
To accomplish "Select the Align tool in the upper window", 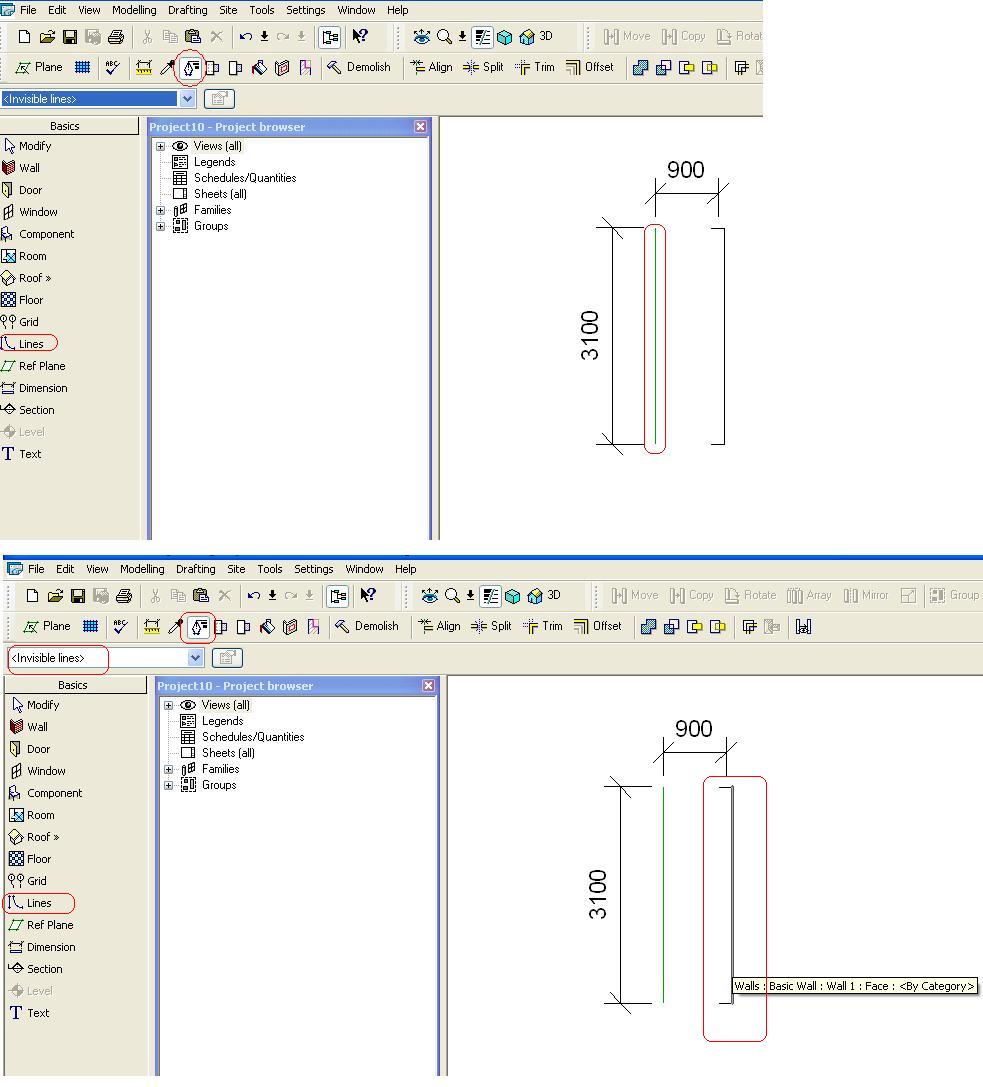I will coord(431,68).
